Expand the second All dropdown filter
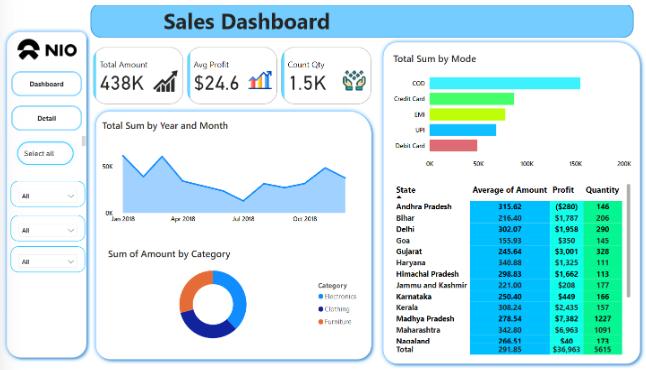Image resolution: width=646 pixels, height=370 pixels. point(47,230)
